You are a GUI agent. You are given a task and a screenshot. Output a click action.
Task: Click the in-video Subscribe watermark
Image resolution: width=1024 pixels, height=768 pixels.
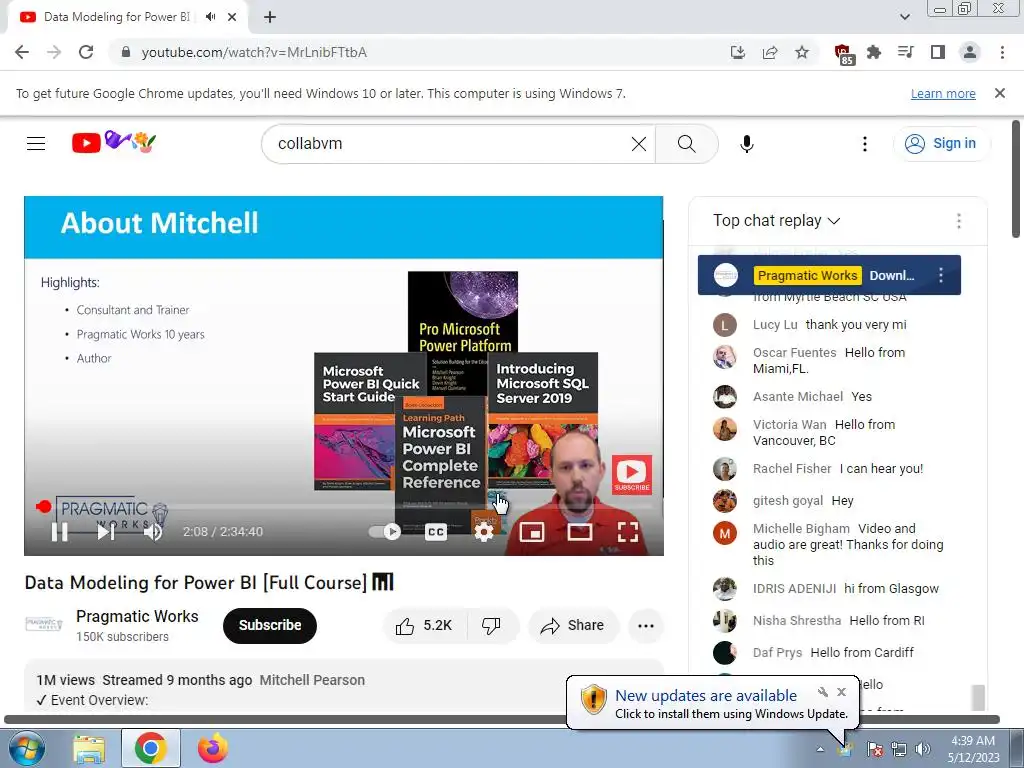(632, 475)
